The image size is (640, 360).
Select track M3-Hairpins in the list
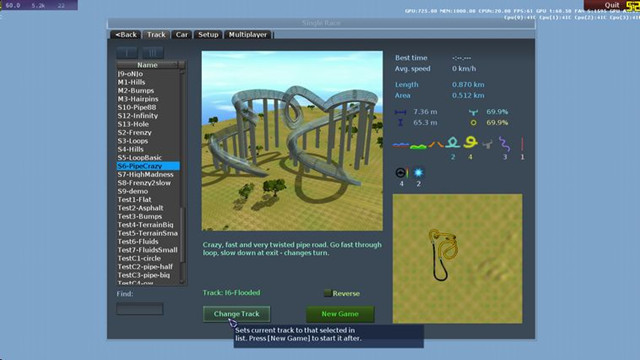click(x=148, y=99)
